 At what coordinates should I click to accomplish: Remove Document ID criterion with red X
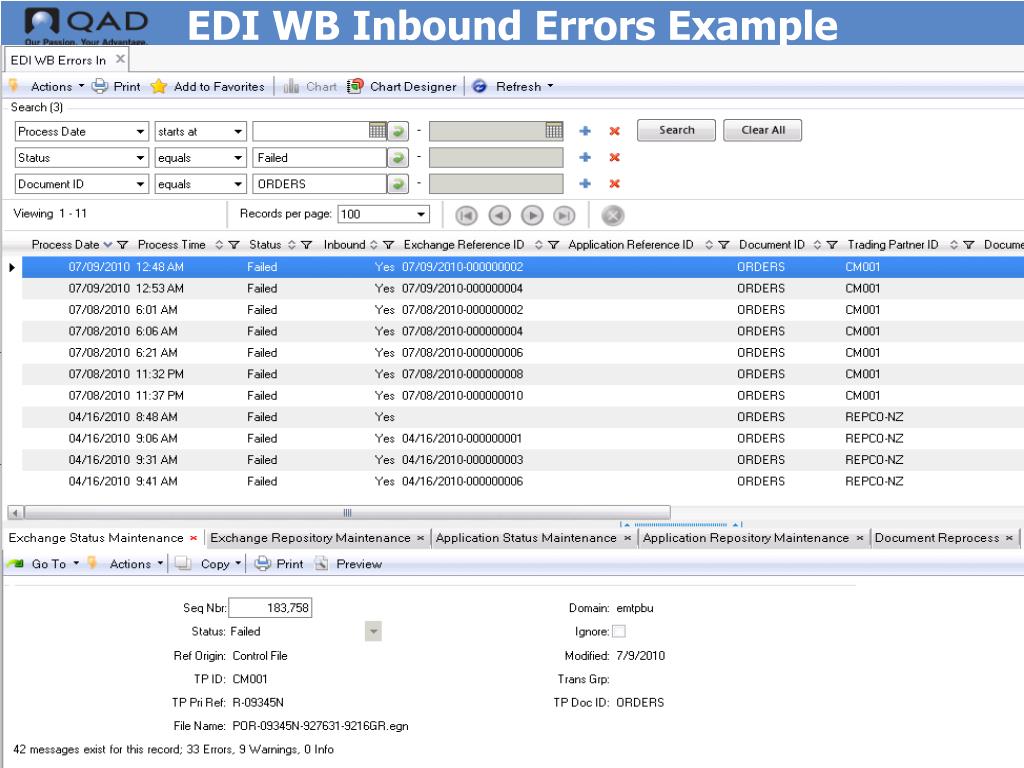point(615,184)
